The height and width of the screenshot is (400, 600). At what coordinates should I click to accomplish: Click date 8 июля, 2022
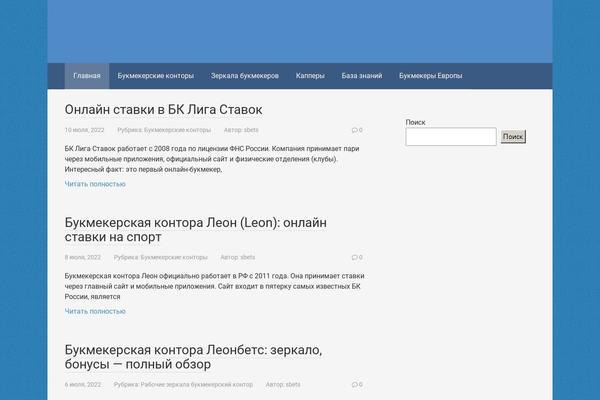[83, 258]
